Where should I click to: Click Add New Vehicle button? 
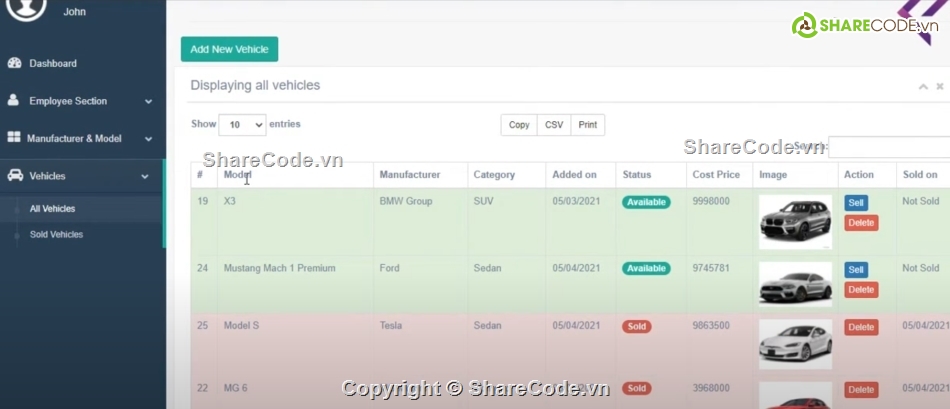pos(229,49)
